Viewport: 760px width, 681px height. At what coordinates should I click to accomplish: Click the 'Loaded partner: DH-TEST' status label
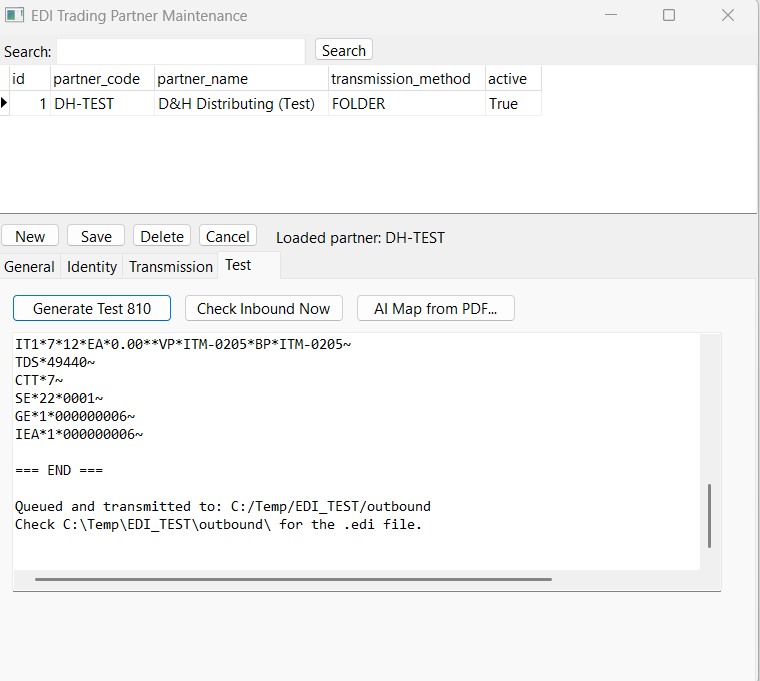tap(360, 238)
